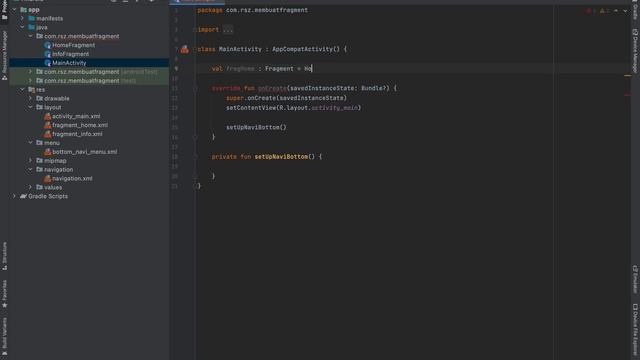Screen dimensions: 640x360
Task: Click the onCreate function fold marker
Action: [x=195, y=88]
